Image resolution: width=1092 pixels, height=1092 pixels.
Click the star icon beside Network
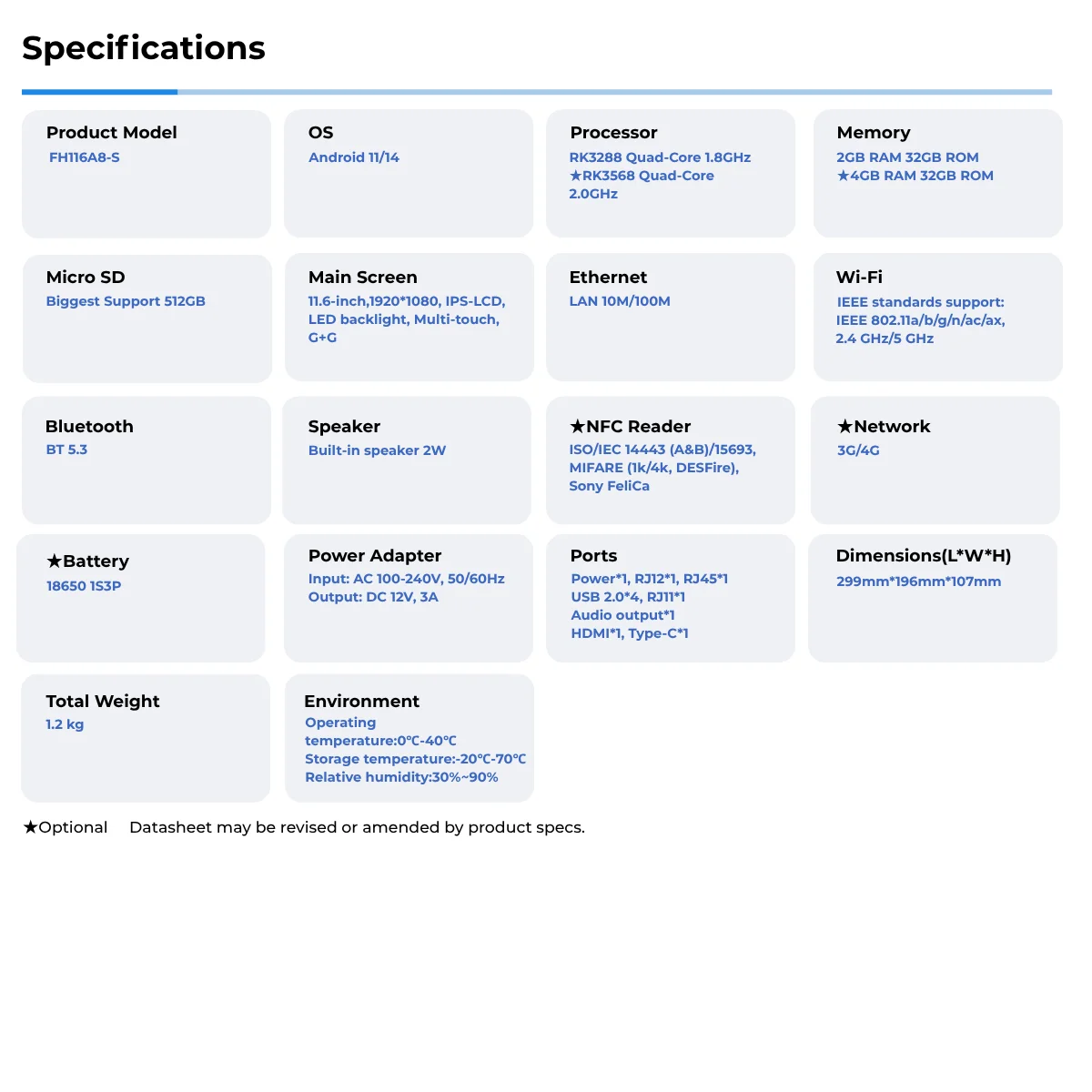point(844,426)
